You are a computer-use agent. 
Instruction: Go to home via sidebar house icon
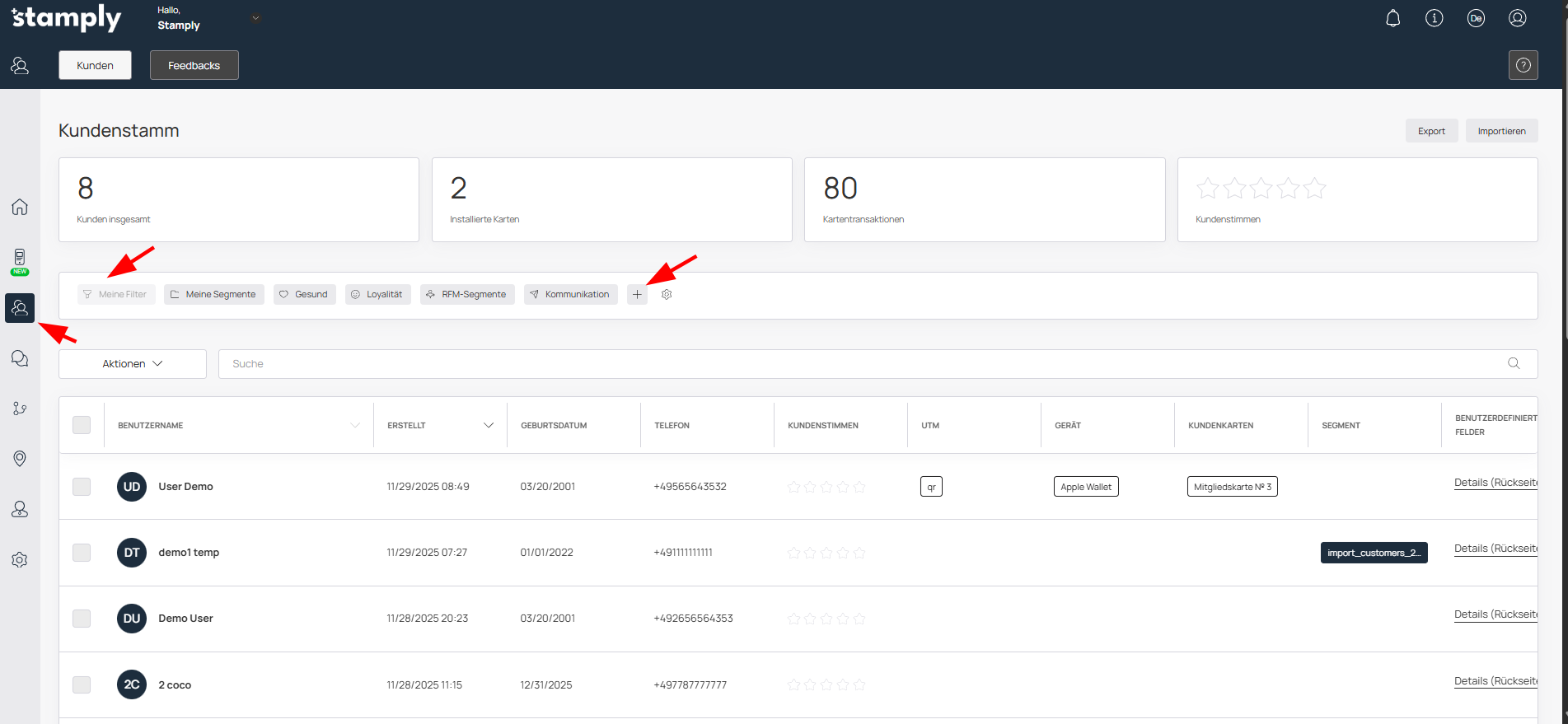pos(20,207)
